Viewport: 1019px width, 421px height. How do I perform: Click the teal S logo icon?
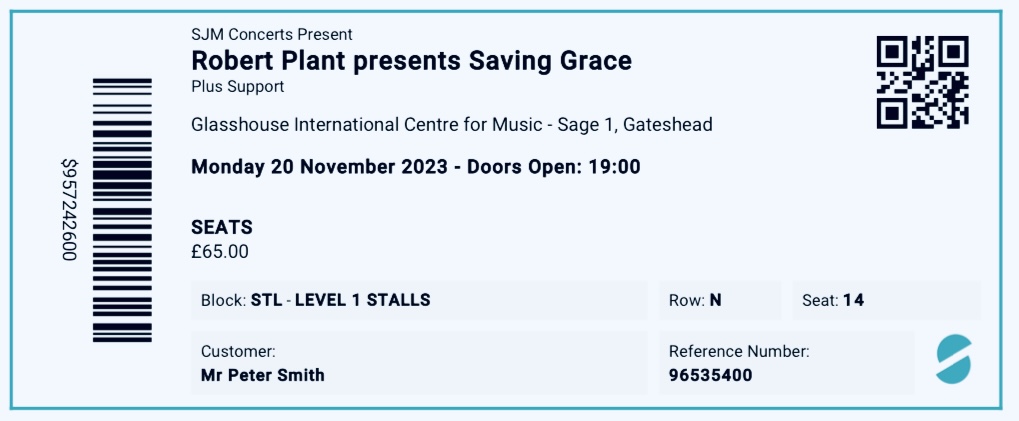click(x=953, y=358)
